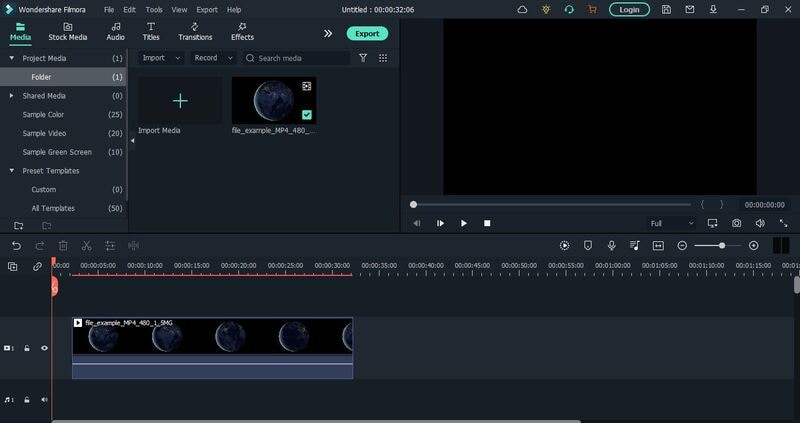Adjust preview volume speaker icon
This screenshot has width=800, height=423.
coord(760,223)
